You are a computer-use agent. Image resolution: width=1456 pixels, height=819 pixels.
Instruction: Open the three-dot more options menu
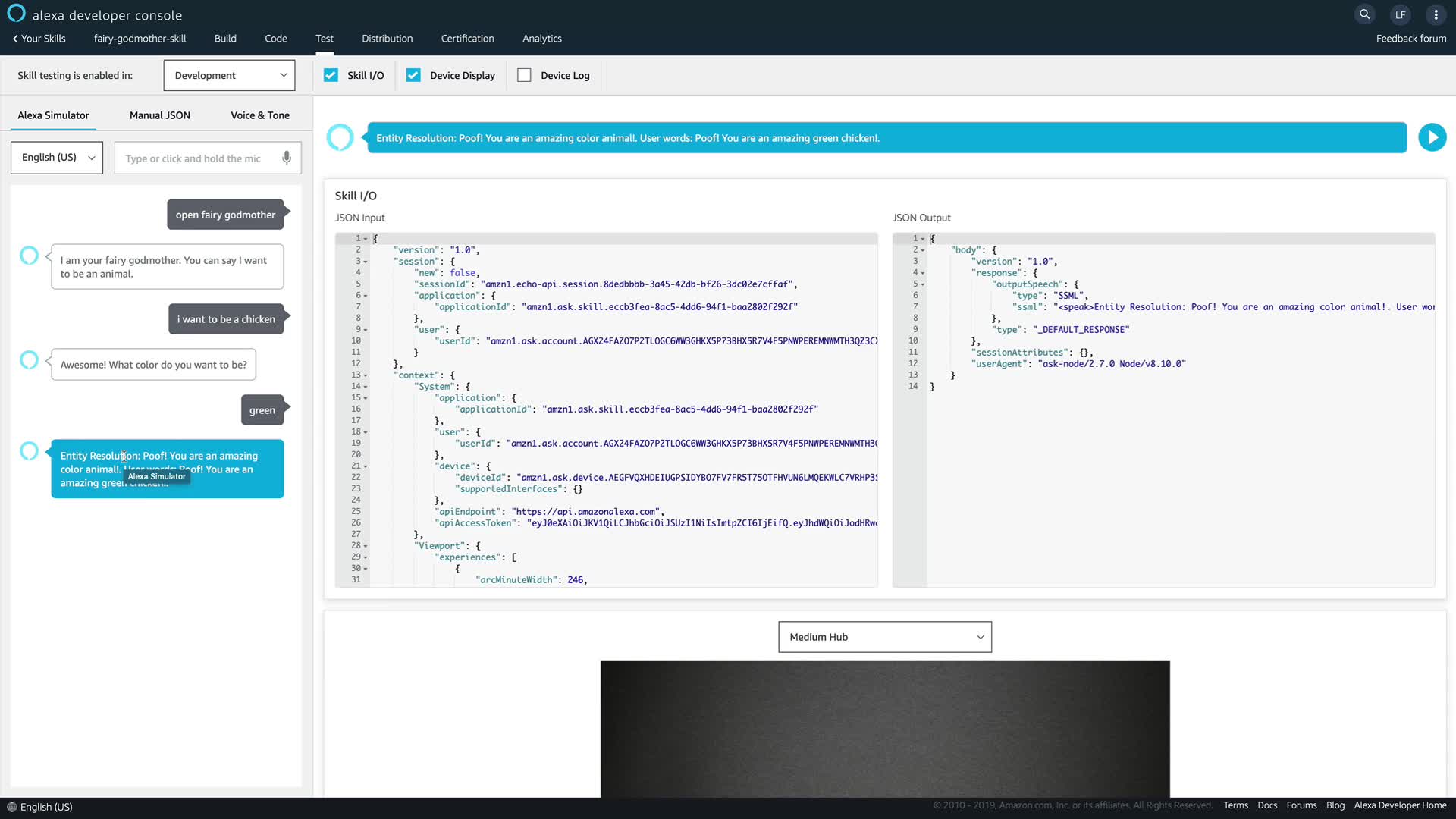tap(1436, 14)
